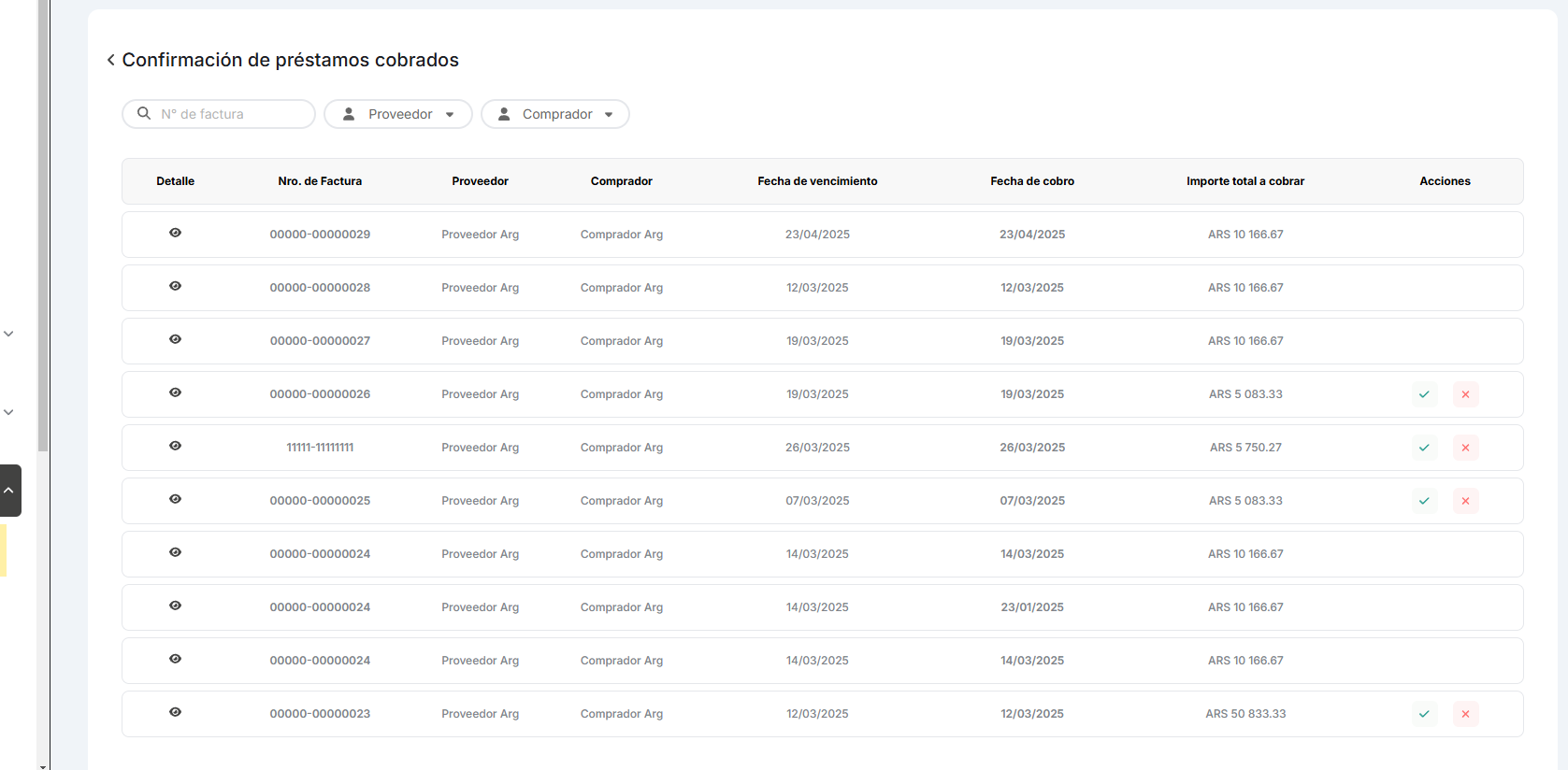This screenshot has height=770, width=1568.
Task: Focus the Nº de factura search field
Action: pos(229,114)
